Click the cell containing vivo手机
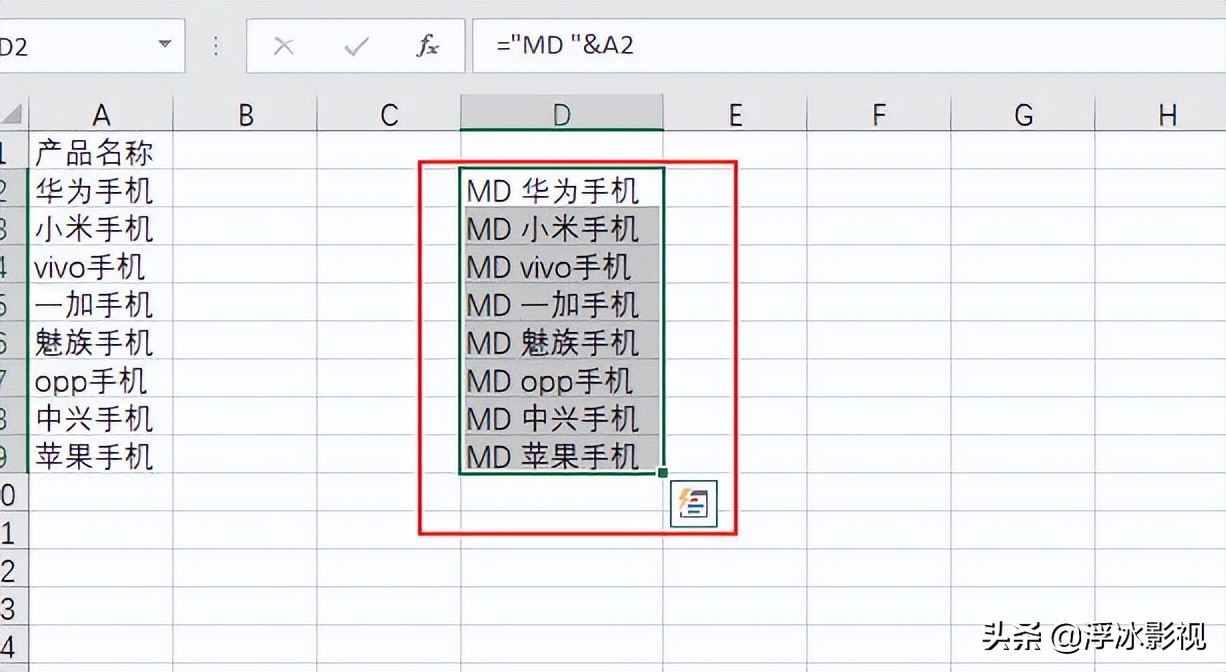Viewport: 1226px width, 672px height. (101, 266)
